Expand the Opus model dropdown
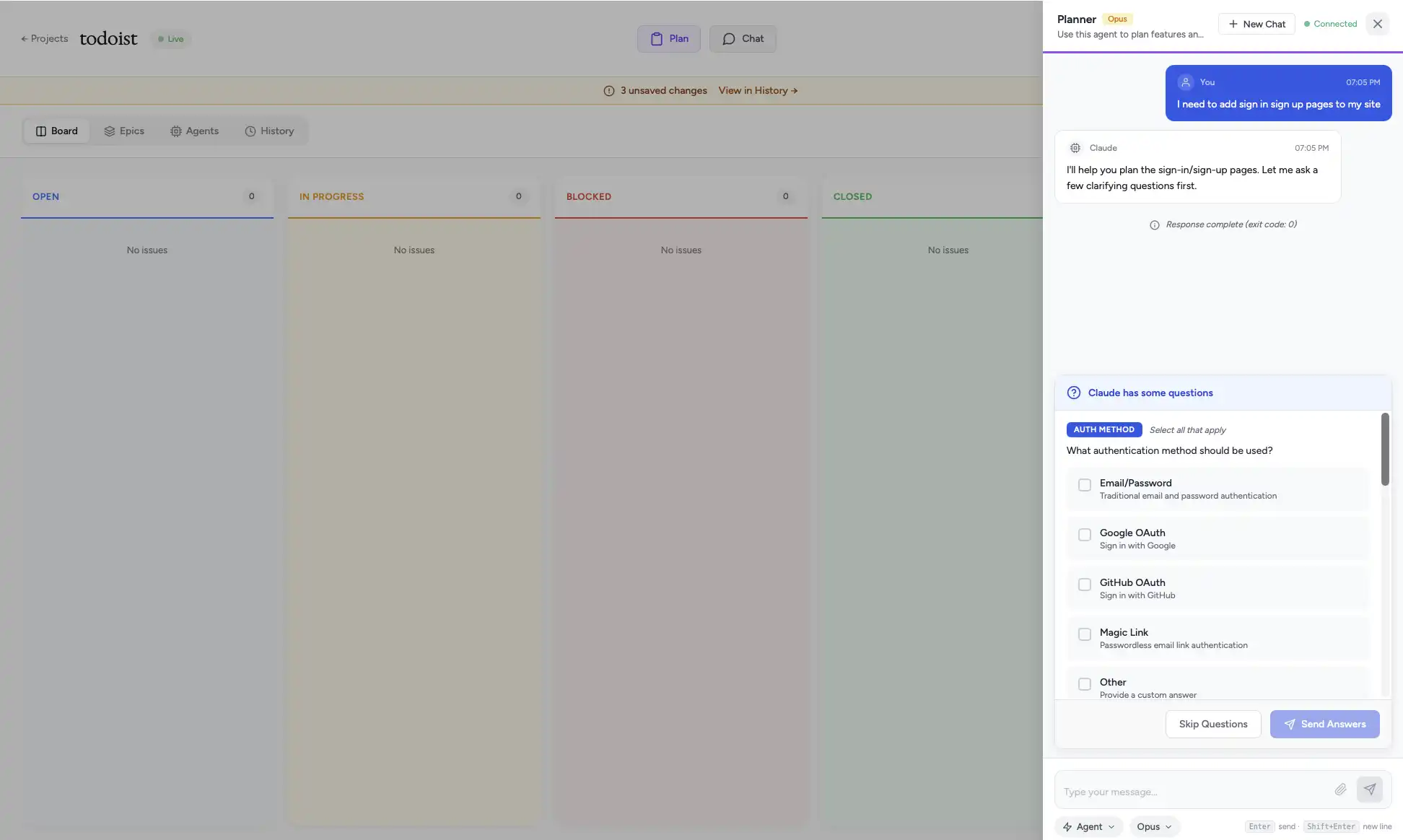The height and width of the screenshot is (840, 1403). (1154, 827)
